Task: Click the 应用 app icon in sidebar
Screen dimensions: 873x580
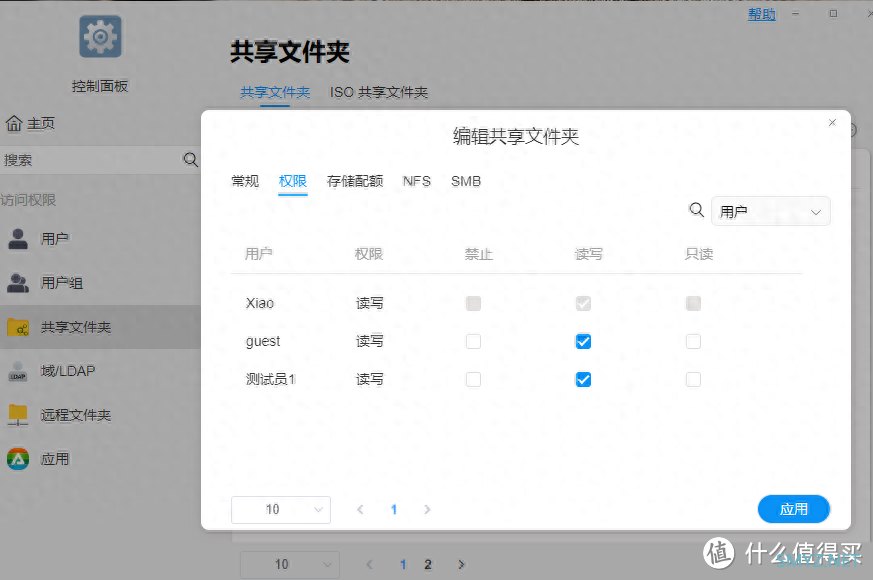Action: [x=18, y=459]
